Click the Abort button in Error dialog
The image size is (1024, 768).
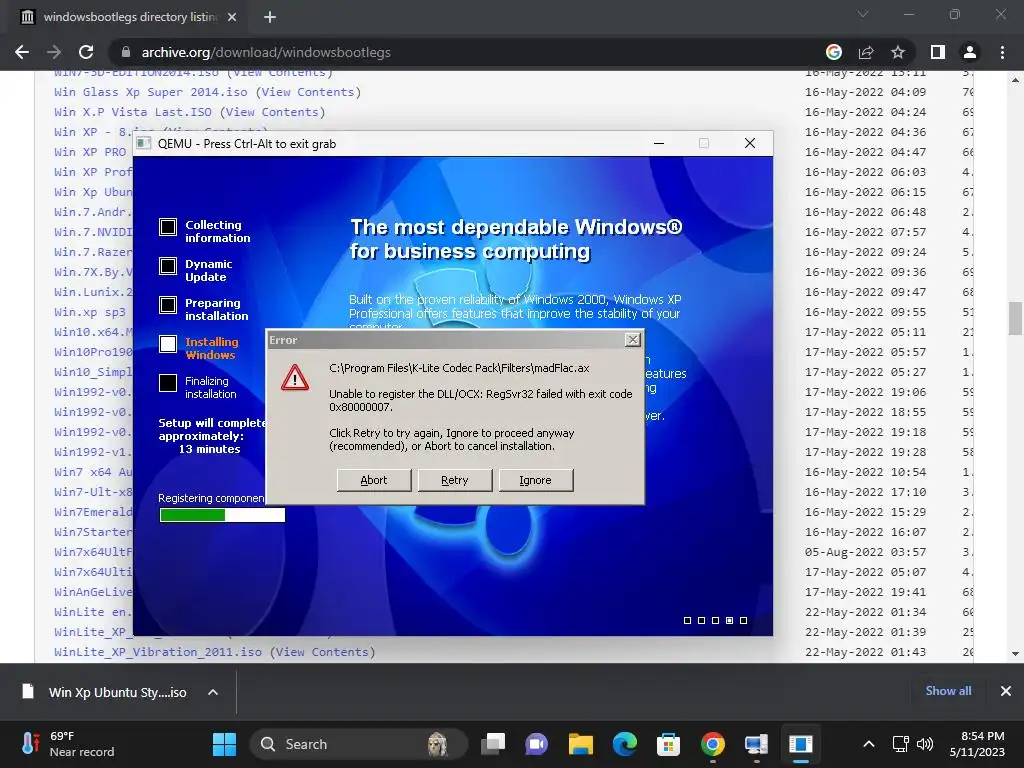tap(374, 480)
